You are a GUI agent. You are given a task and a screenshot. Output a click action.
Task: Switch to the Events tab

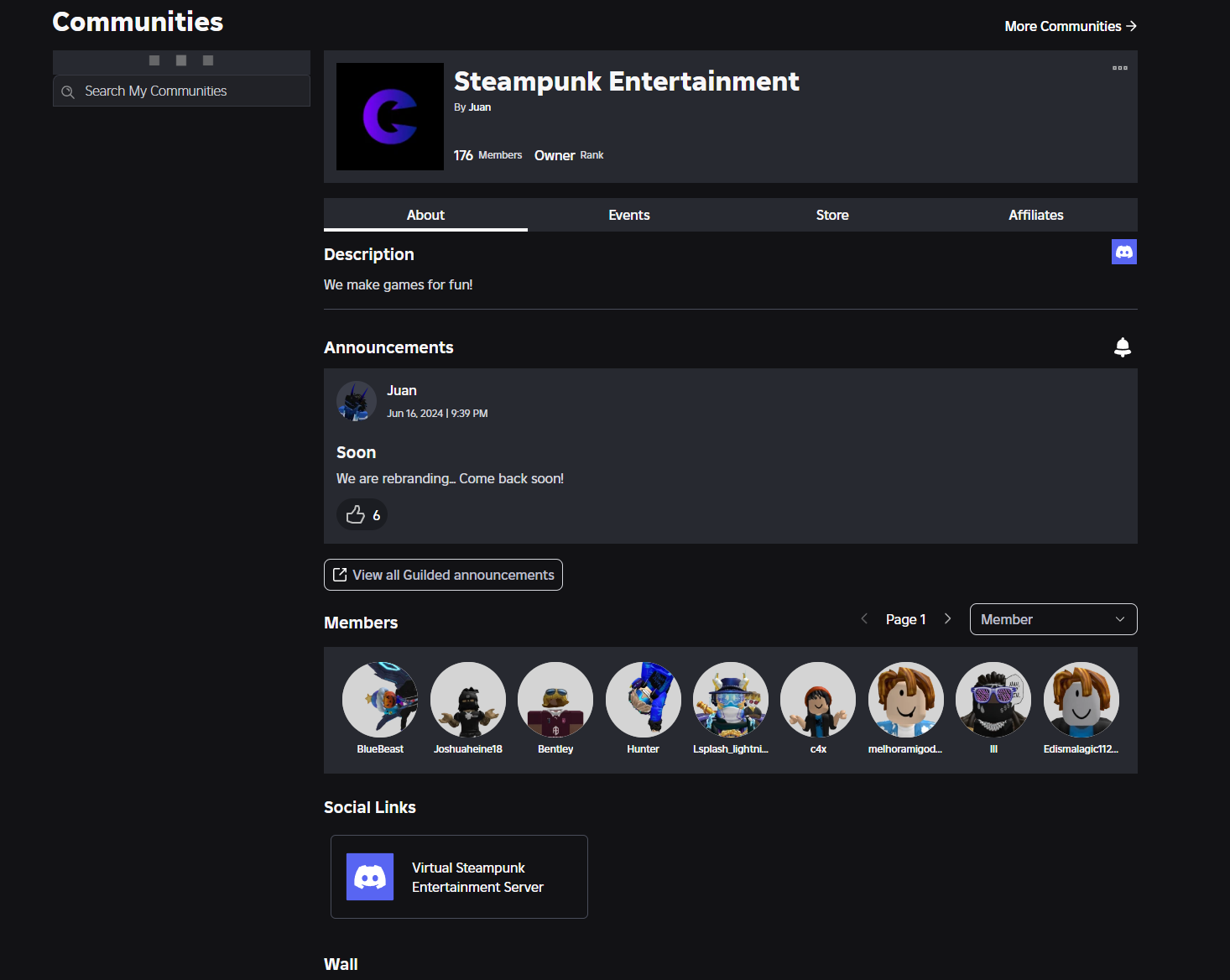(x=628, y=215)
